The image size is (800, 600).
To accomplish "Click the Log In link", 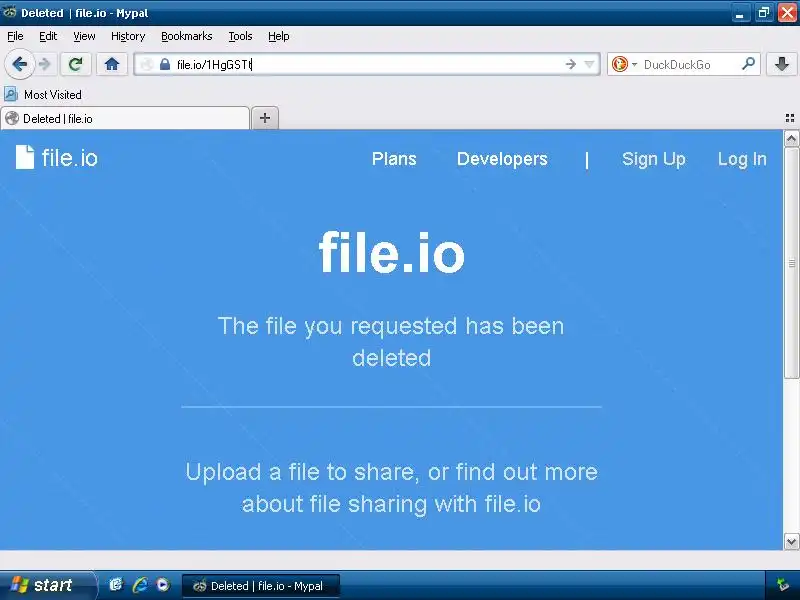I will coord(742,159).
